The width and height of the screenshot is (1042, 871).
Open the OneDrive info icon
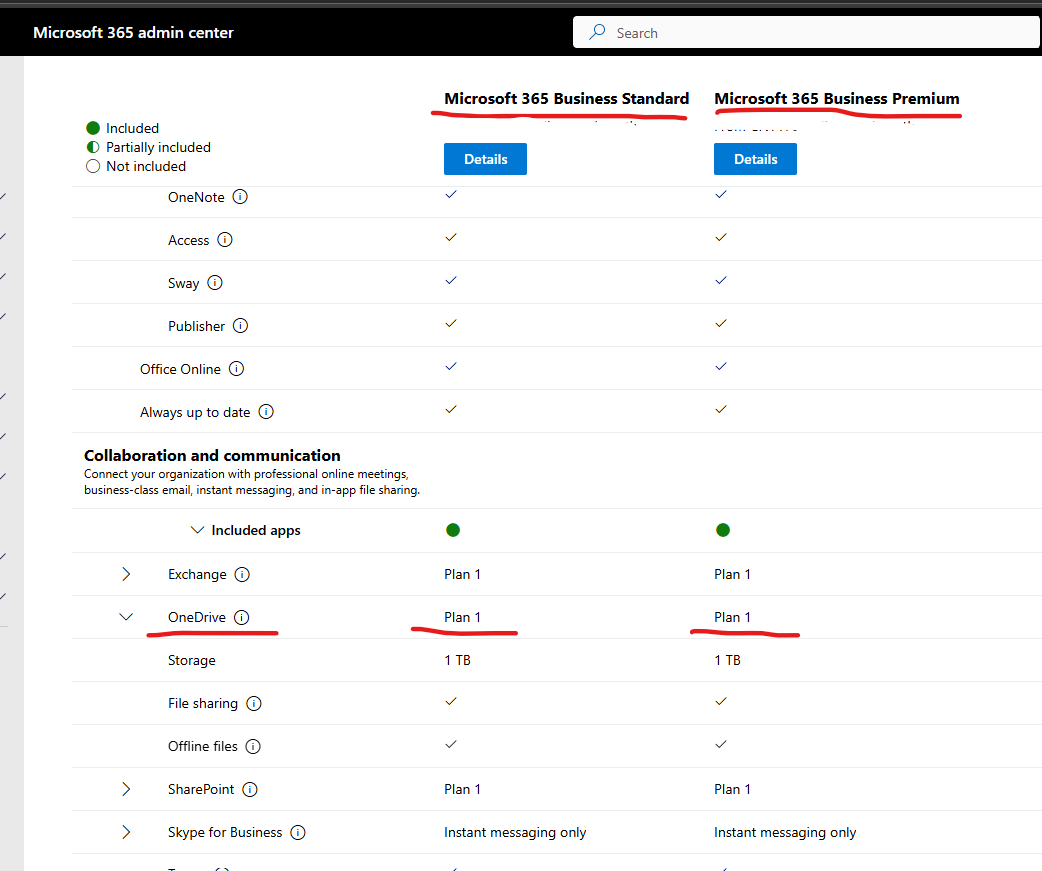(x=241, y=617)
